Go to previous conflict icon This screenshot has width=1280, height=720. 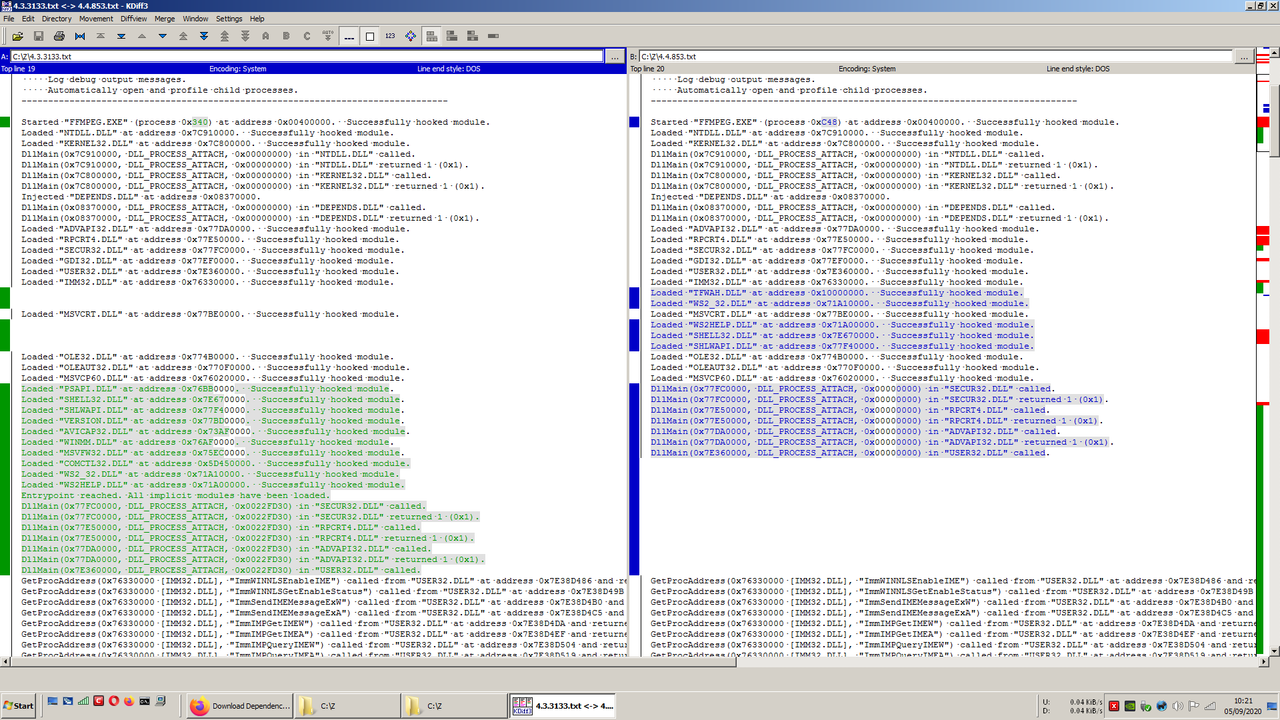183,36
